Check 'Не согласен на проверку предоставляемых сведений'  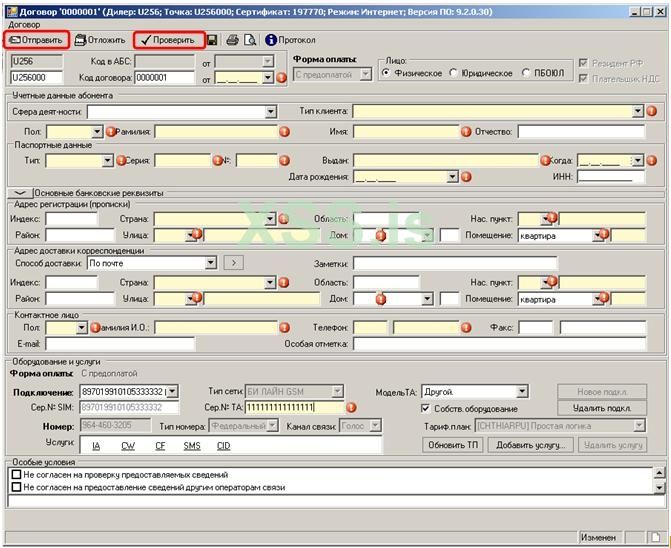point(15,474)
